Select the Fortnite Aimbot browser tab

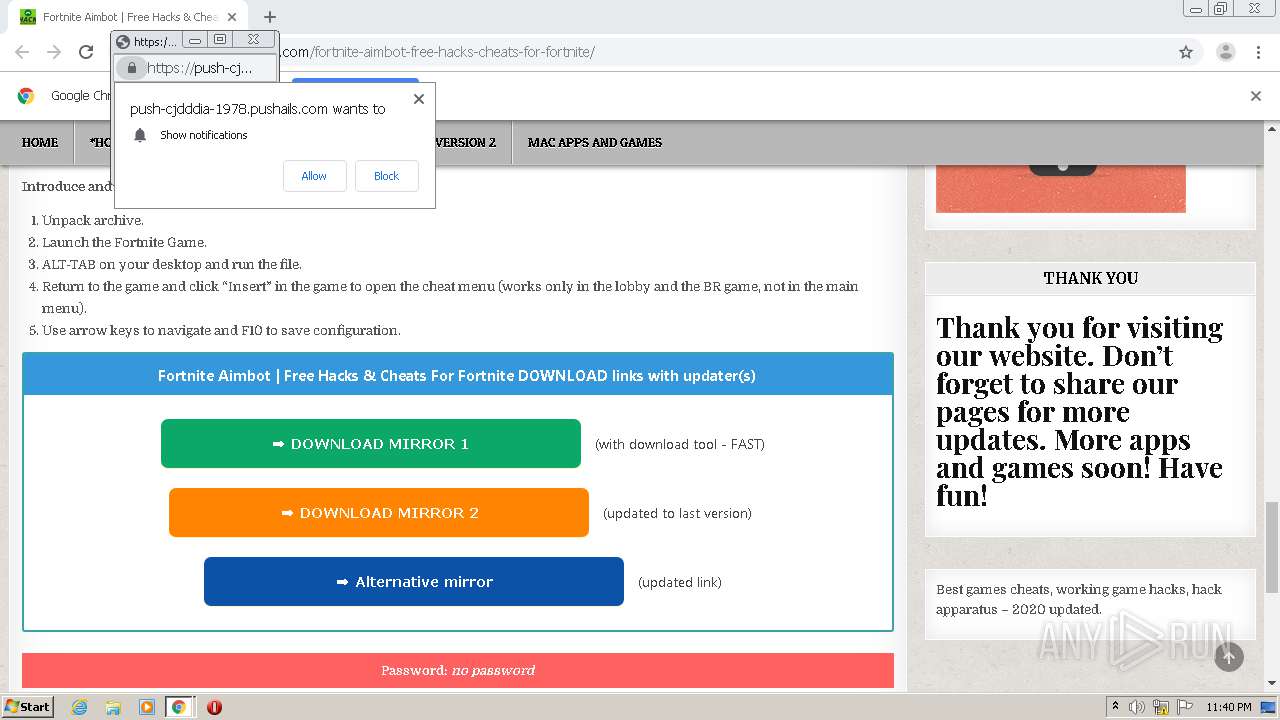point(130,17)
